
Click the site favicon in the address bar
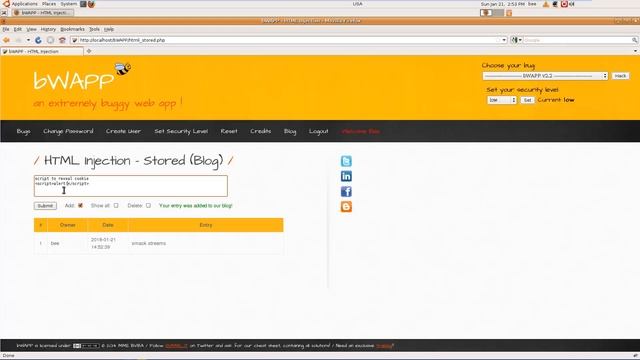pyautogui.click(x=74, y=40)
